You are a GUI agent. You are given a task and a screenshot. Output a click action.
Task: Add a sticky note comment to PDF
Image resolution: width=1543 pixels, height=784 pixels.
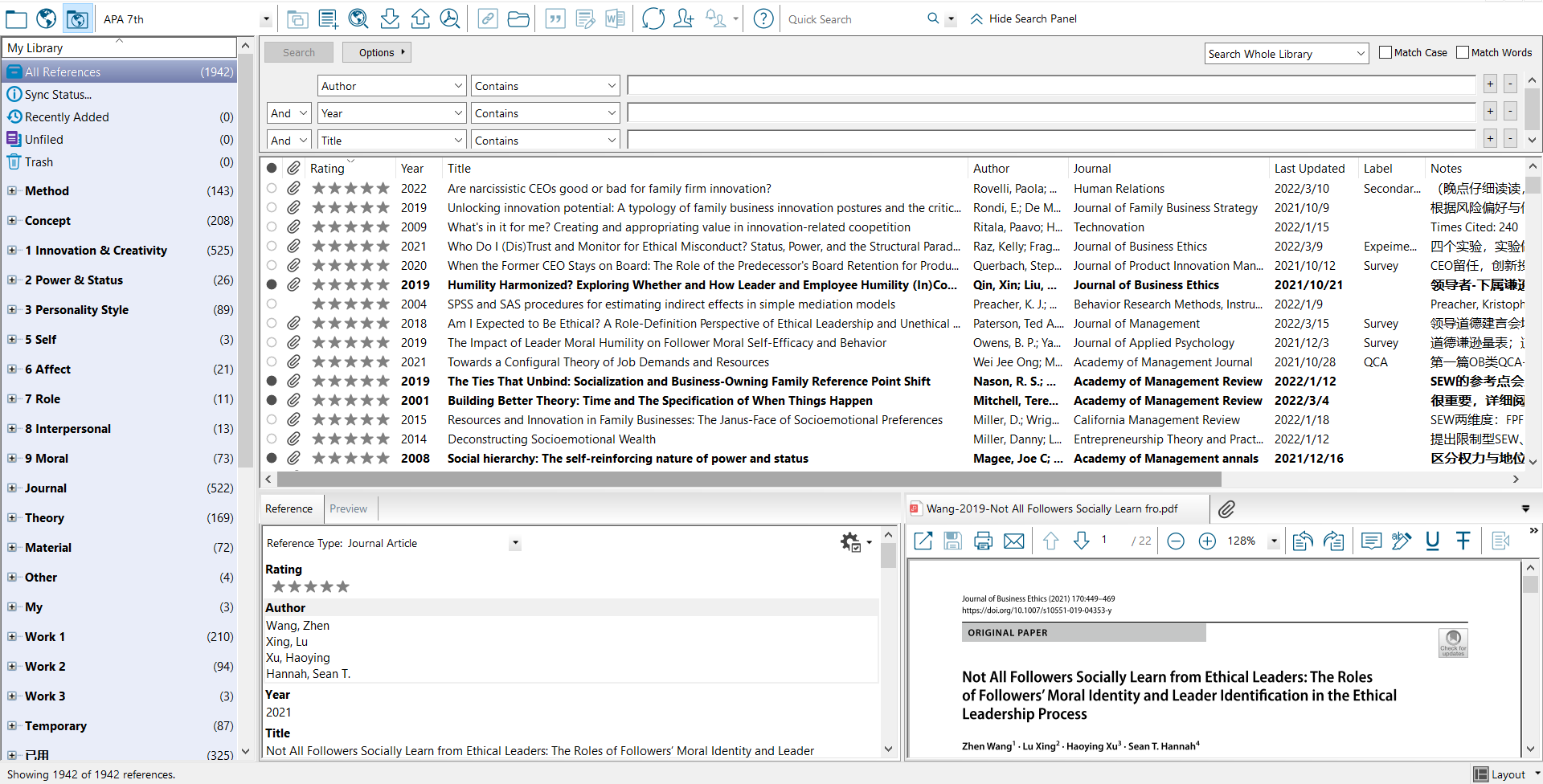click(x=1371, y=541)
